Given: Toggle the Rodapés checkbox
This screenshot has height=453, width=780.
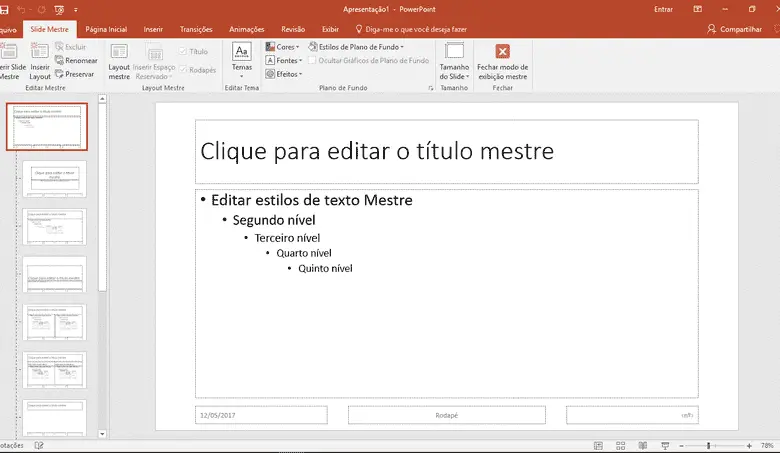Looking at the screenshot, I should pos(197,70).
